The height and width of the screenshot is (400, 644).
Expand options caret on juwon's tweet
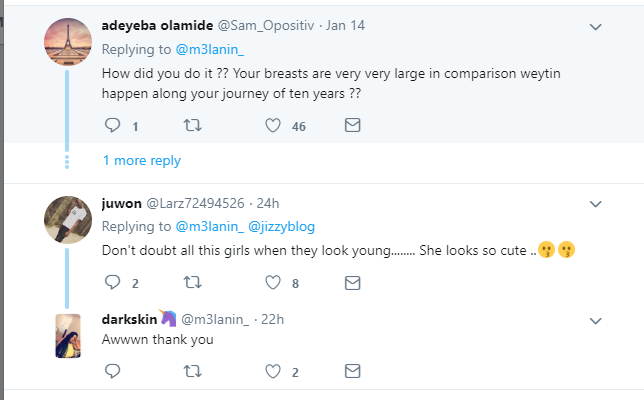(x=596, y=204)
